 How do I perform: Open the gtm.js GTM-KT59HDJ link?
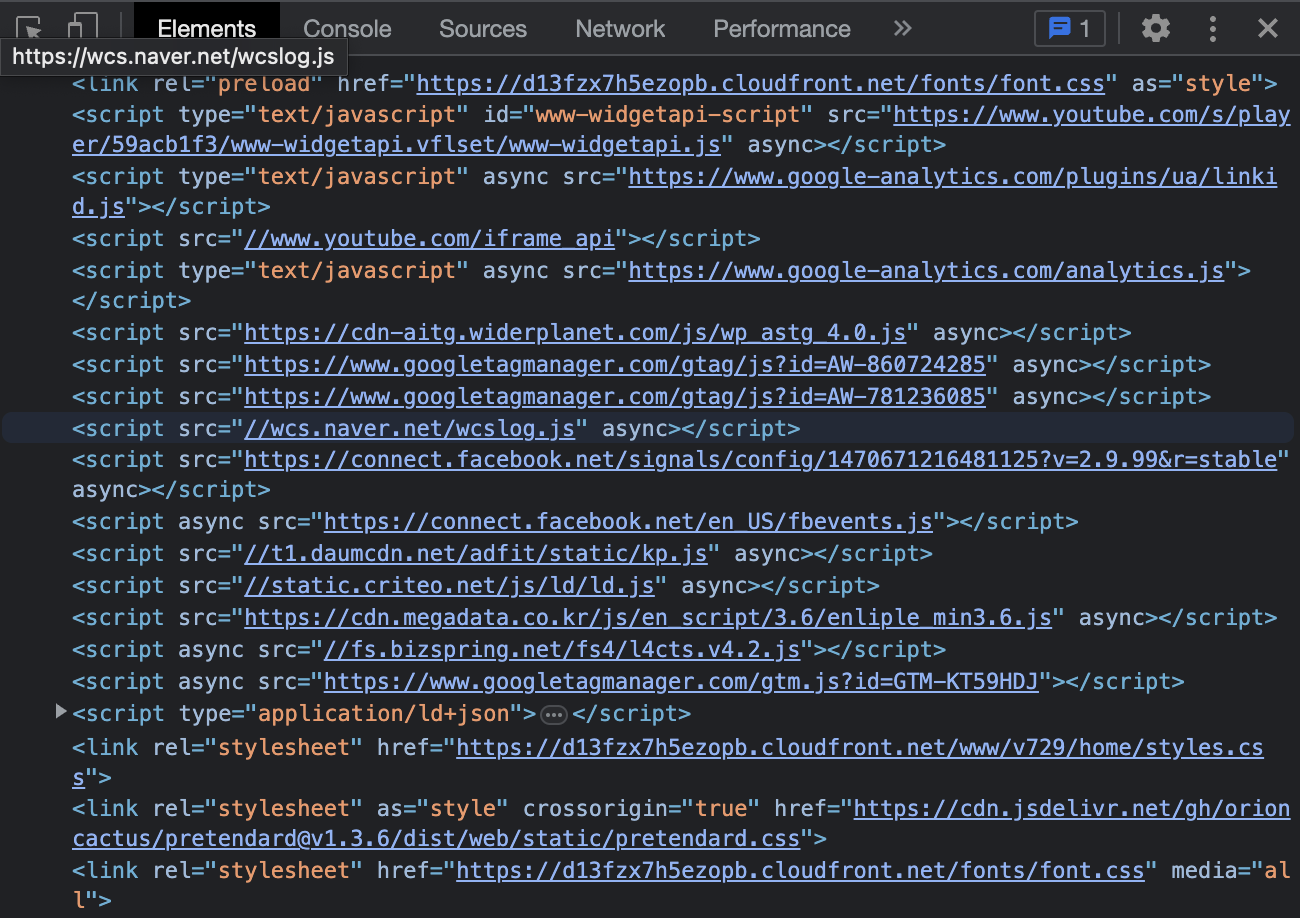coord(682,682)
